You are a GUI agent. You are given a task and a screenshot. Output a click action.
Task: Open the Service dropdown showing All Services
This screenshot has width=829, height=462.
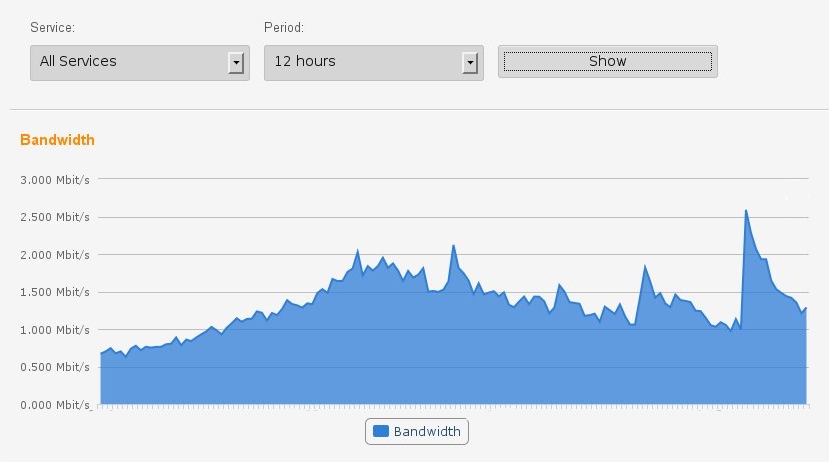[140, 63]
